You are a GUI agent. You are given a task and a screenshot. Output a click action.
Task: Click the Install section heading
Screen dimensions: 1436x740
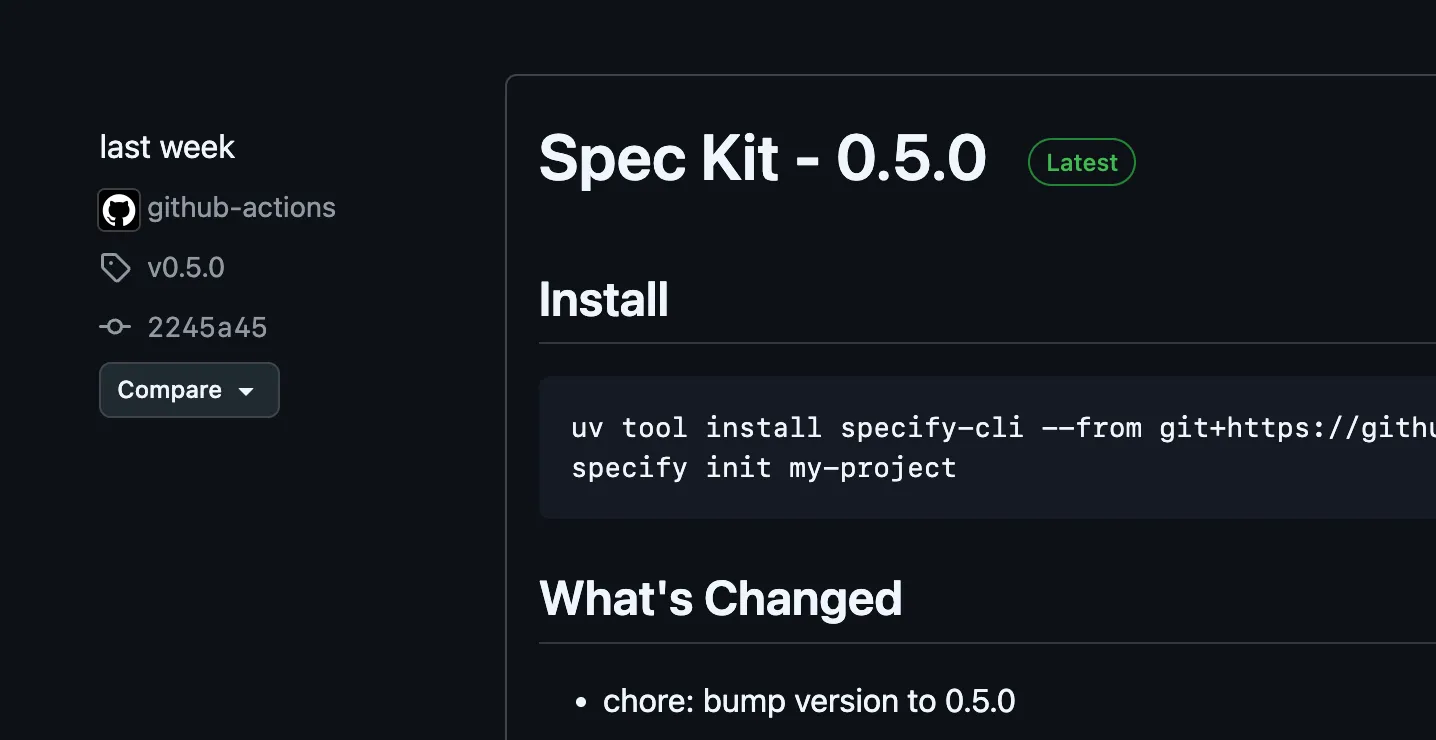coord(603,298)
